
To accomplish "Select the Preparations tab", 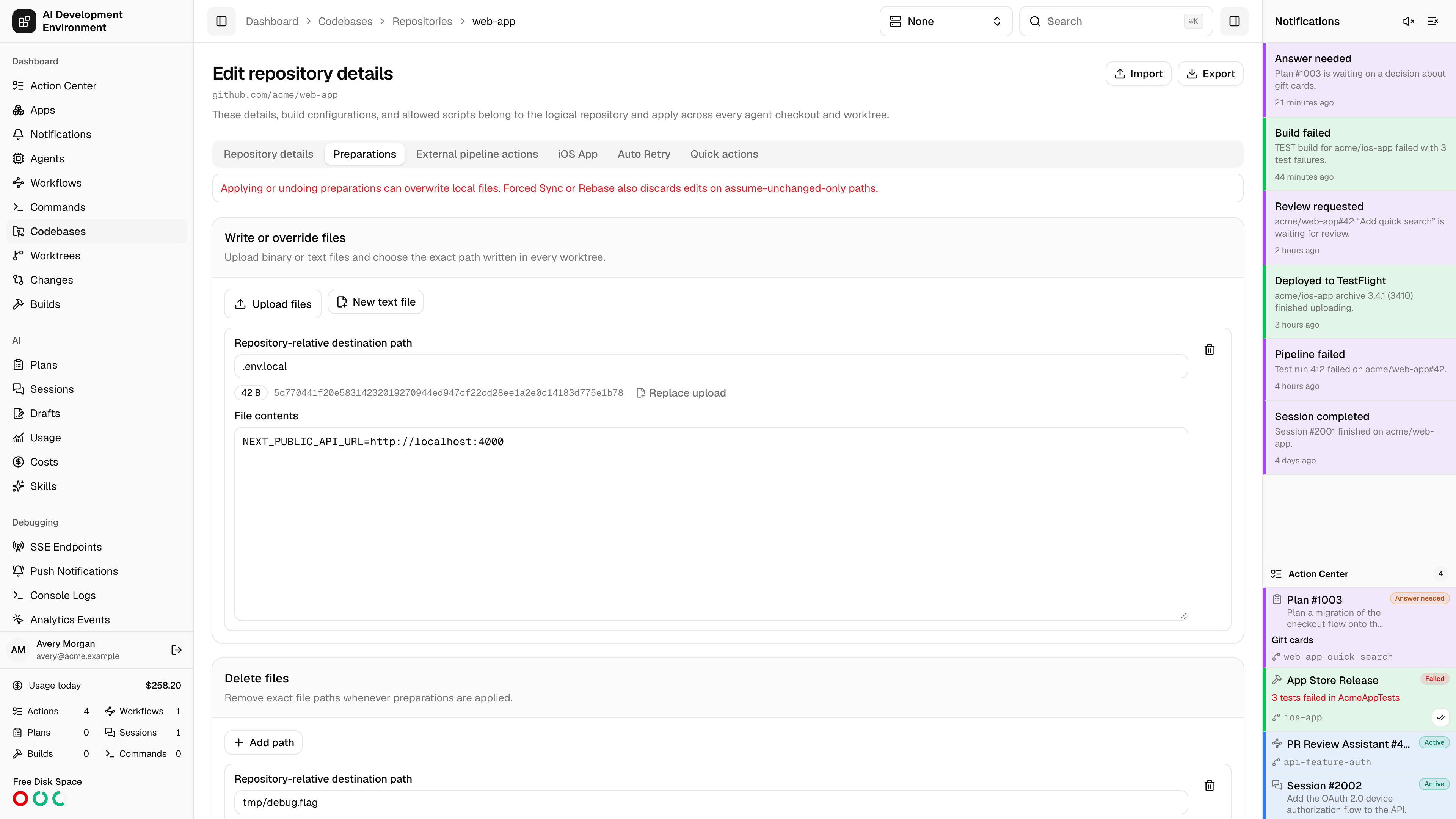I will click(364, 154).
